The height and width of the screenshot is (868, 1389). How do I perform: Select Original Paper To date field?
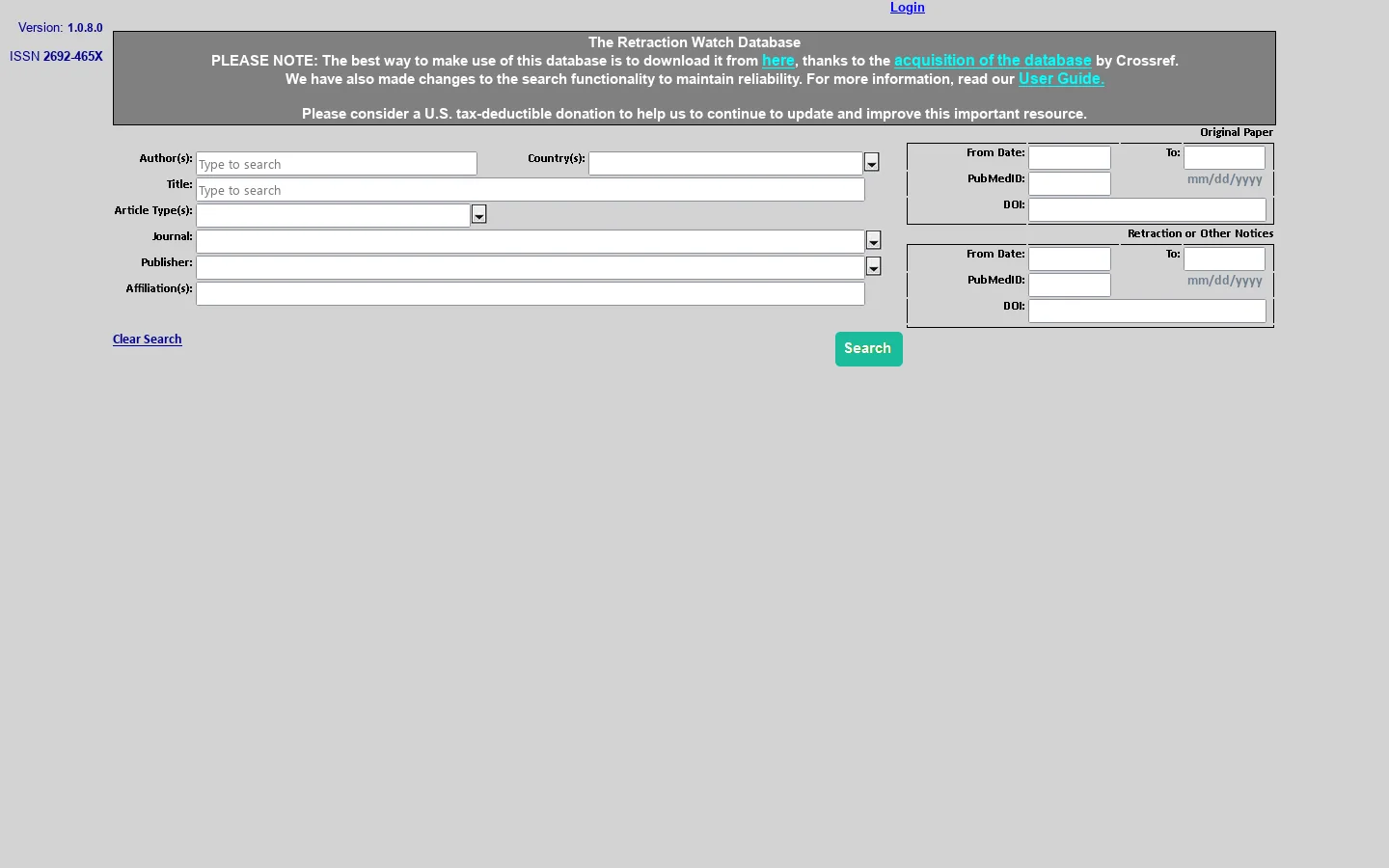click(x=1224, y=158)
